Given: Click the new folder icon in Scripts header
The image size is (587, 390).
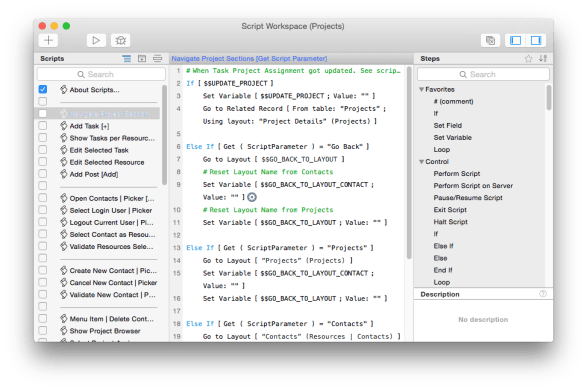Looking at the screenshot, I should click(142, 58).
